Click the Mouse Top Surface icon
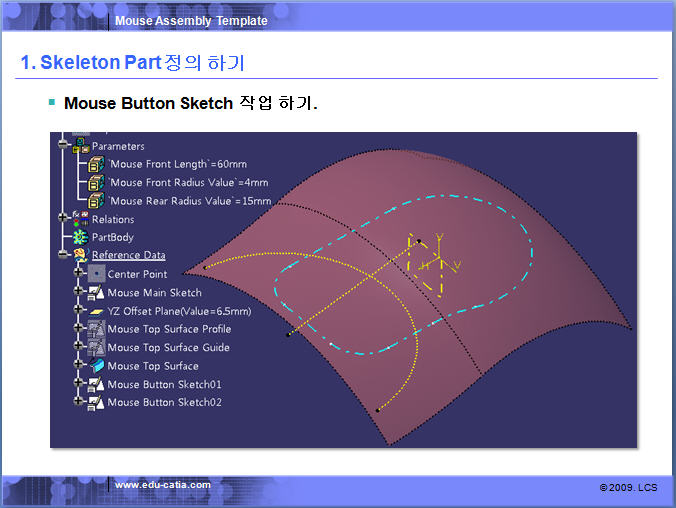Image resolution: width=676 pixels, height=508 pixels. (x=96, y=366)
